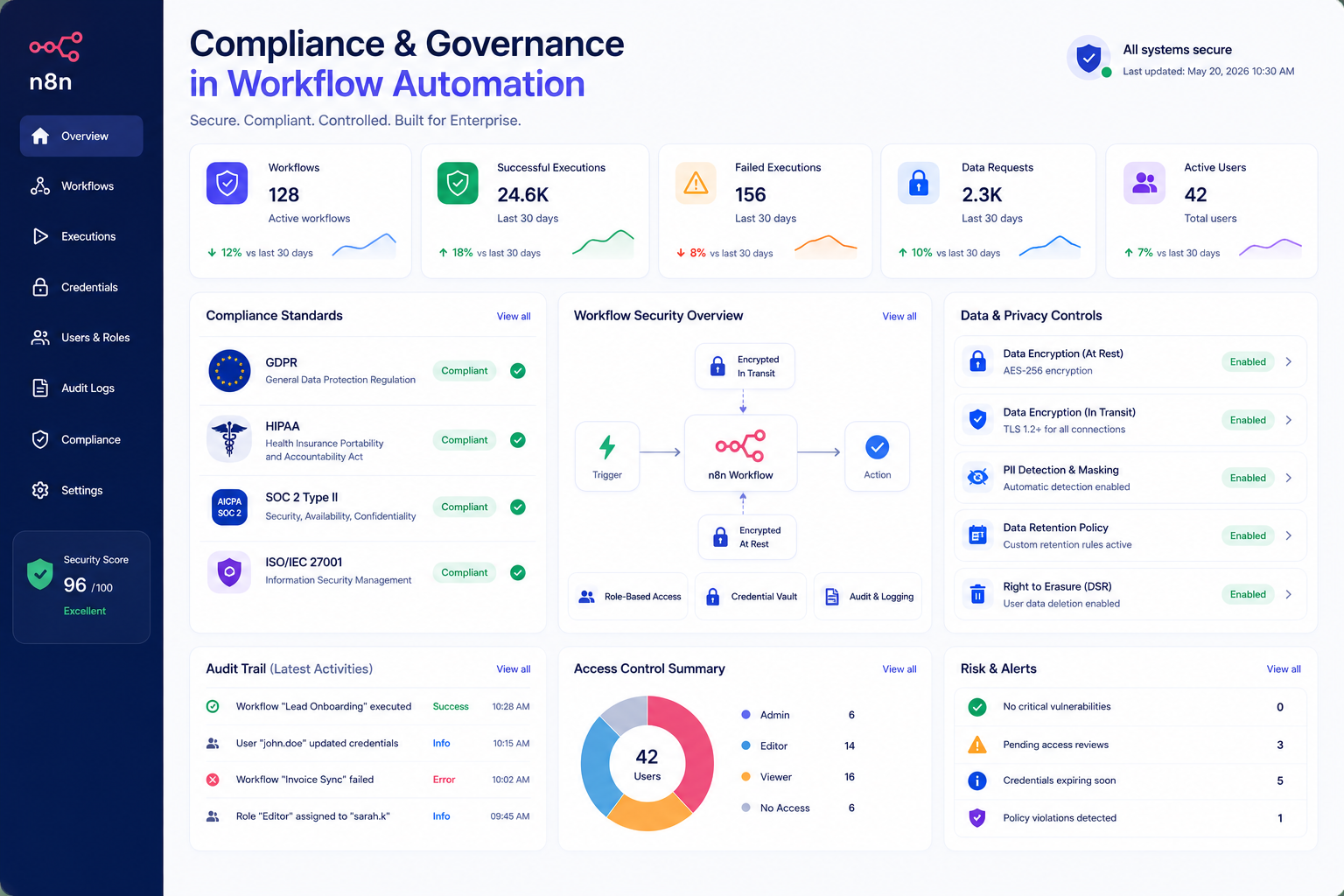The image size is (1344, 896).
Task: Click the Editor legend color dot
Action: point(745,745)
